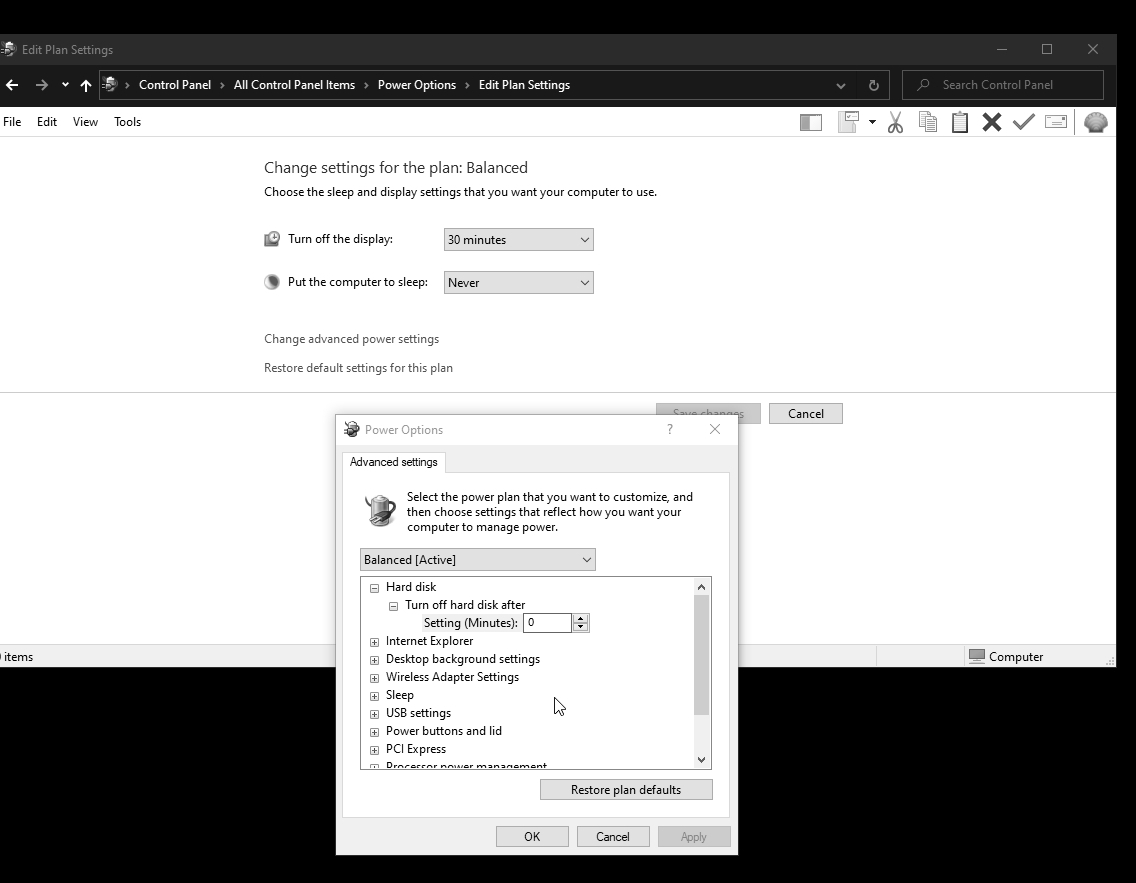Select the Advanced settings tab
The image size is (1136, 883).
pyautogui.click(x=393, y=462)
